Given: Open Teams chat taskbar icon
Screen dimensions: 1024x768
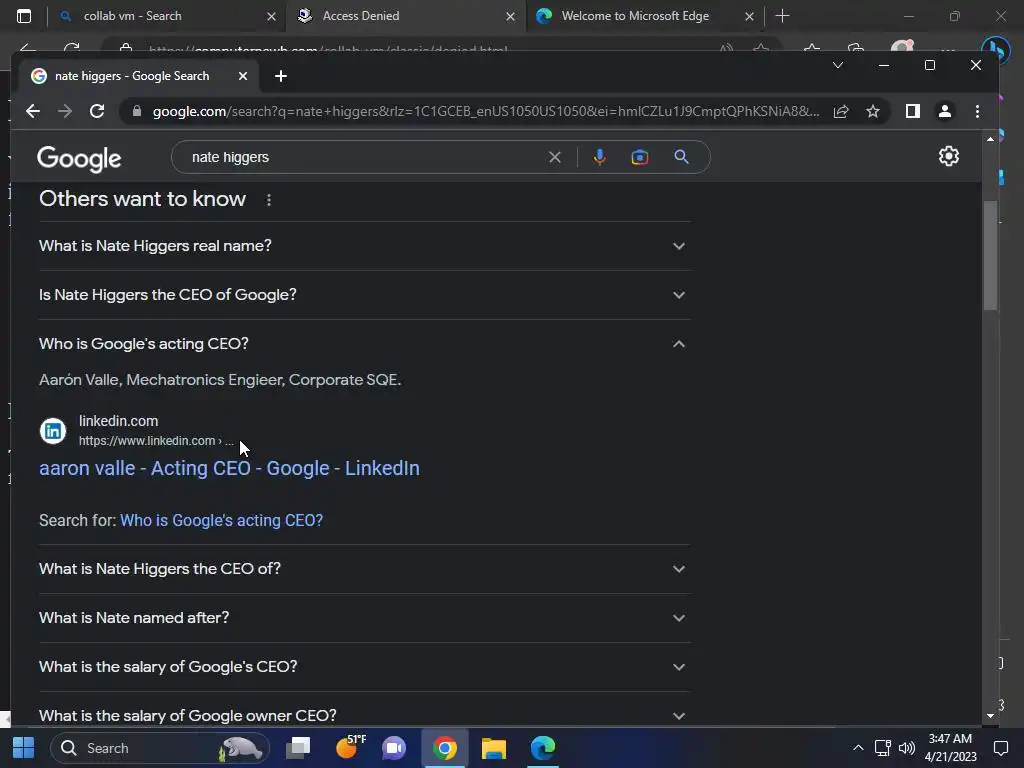Looking at the screenshot, I should click(394, 748).
